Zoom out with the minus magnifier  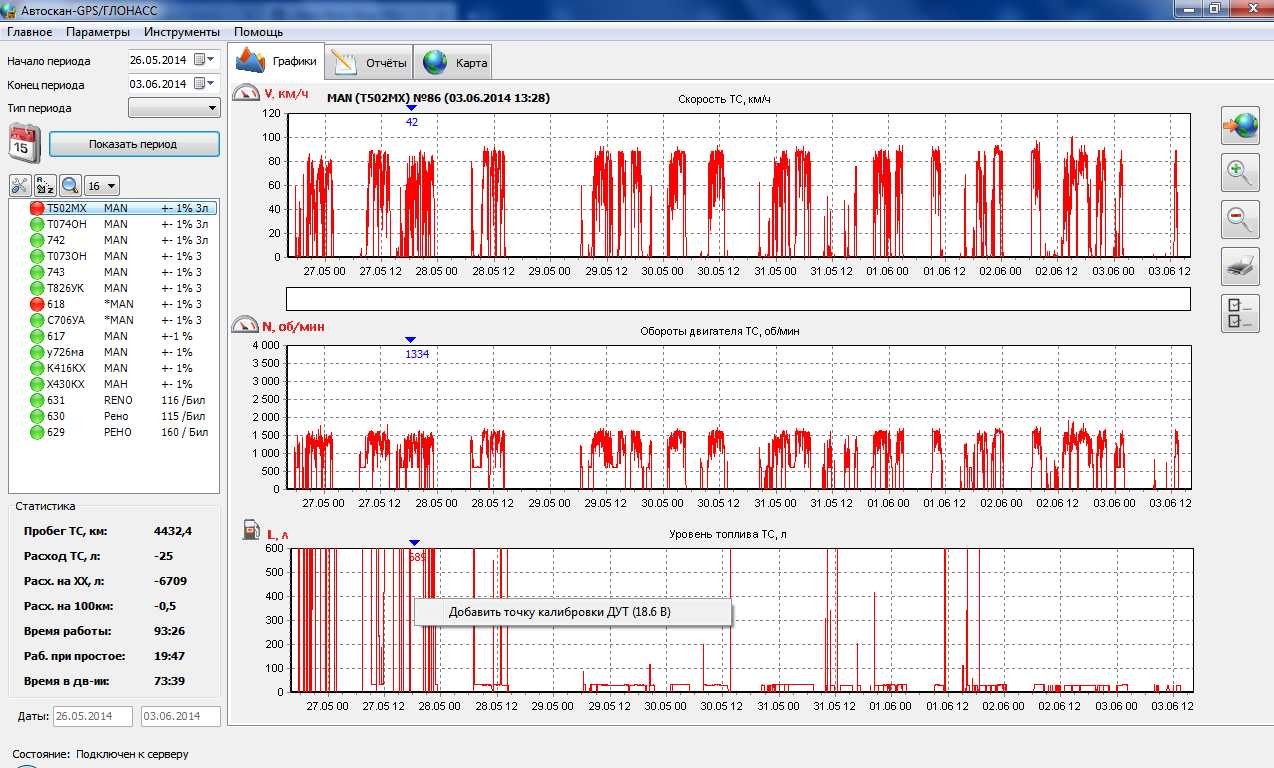(x=1240, y=219)
